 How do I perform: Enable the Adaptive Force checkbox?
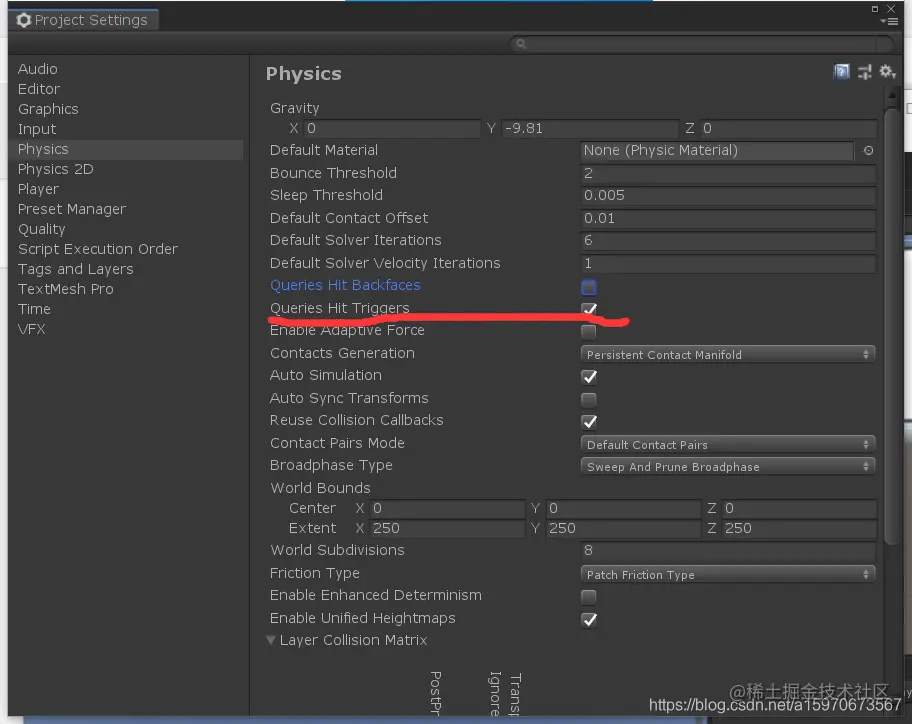[x=589, y=331]
